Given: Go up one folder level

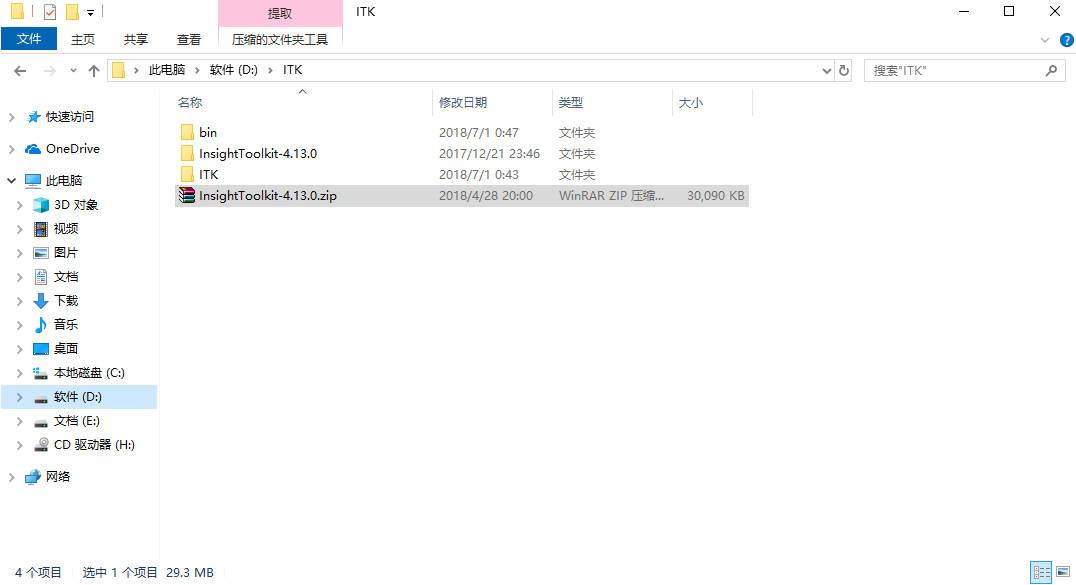Looking at the screenshot, I should pos(94,70).
